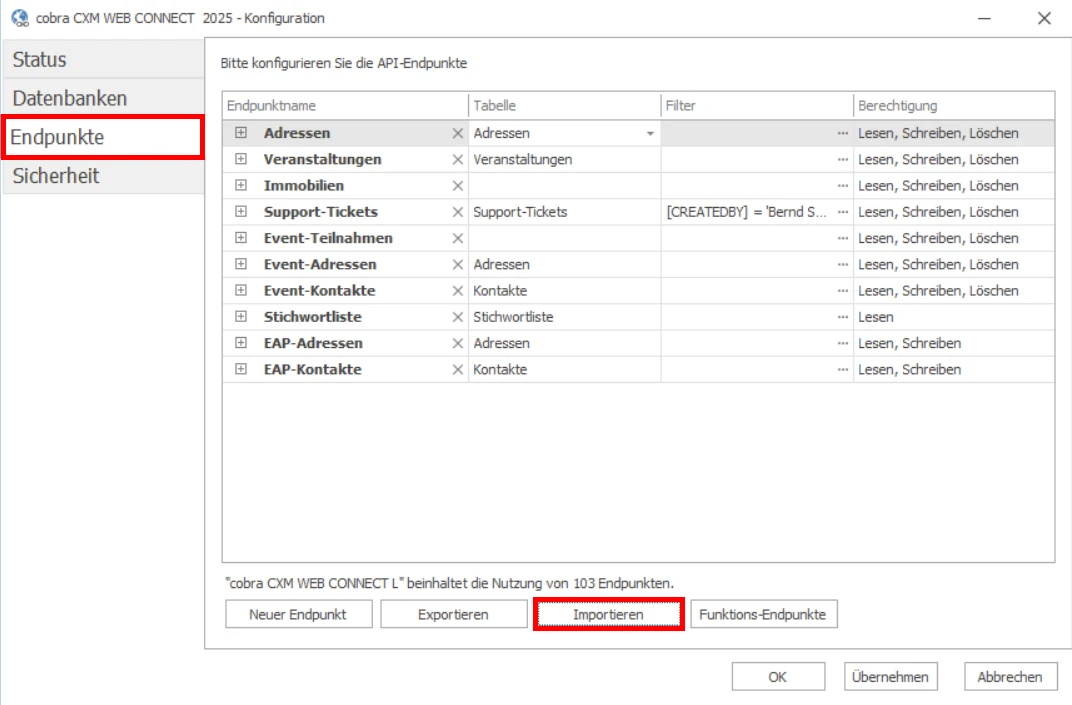Select the 'Veranstaltungen' table cell
Screen dimensions: 1072x705
coord(565,159)
